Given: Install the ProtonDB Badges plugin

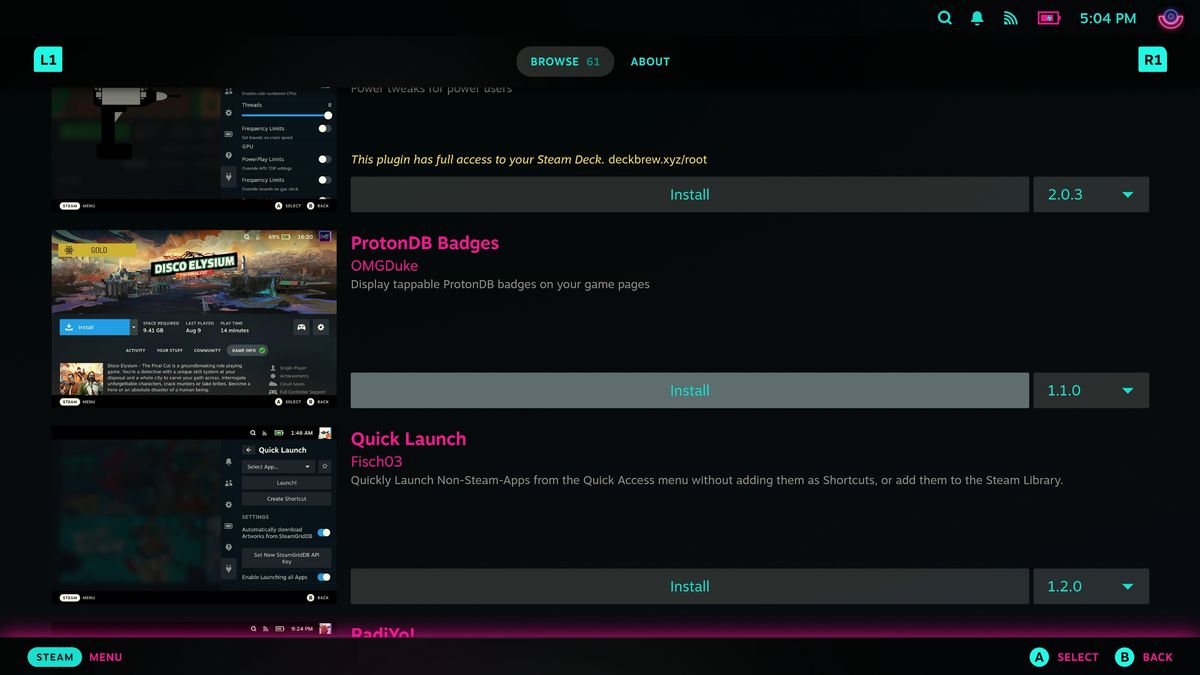Looking at the screenshot, I should click(x=689, y=390).
